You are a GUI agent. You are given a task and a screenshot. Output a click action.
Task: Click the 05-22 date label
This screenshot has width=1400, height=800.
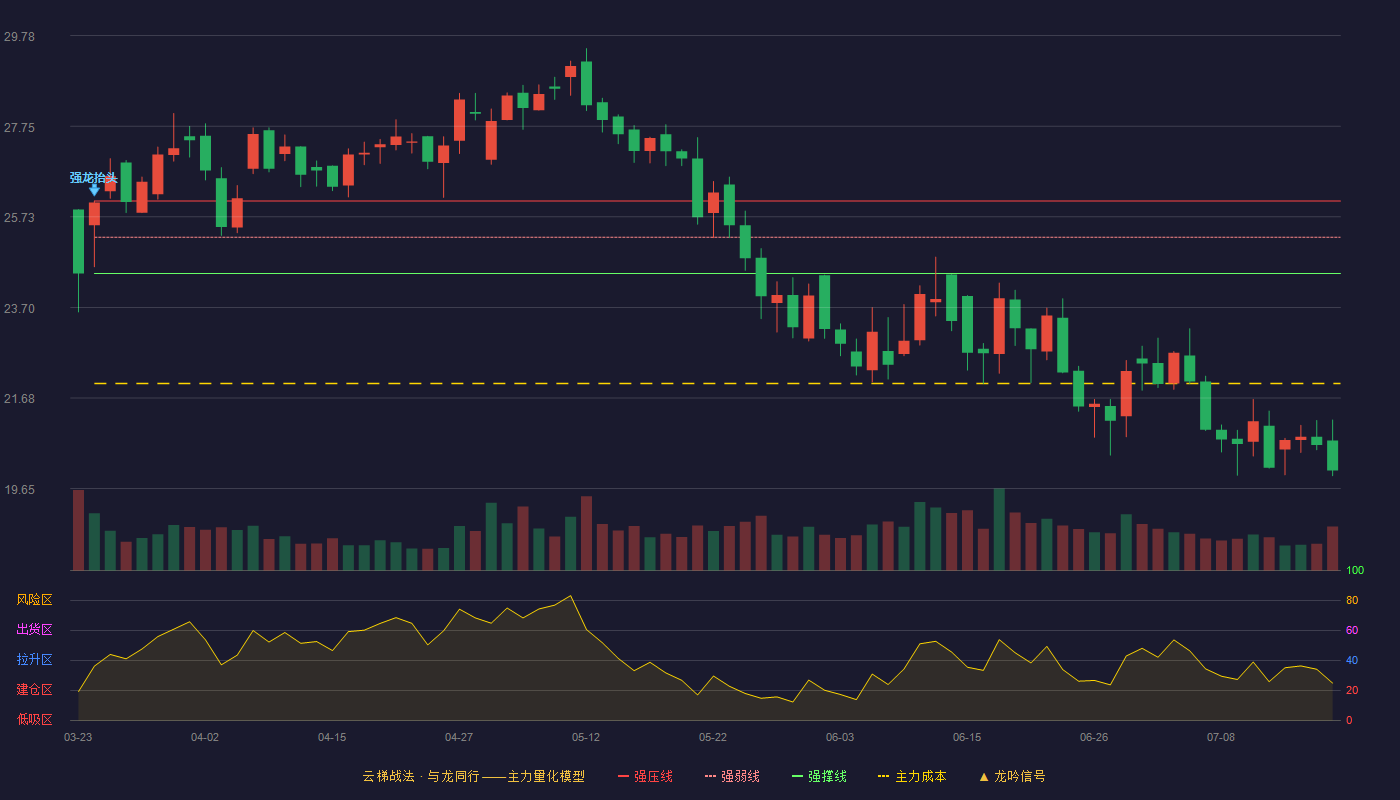click(713, 737)
